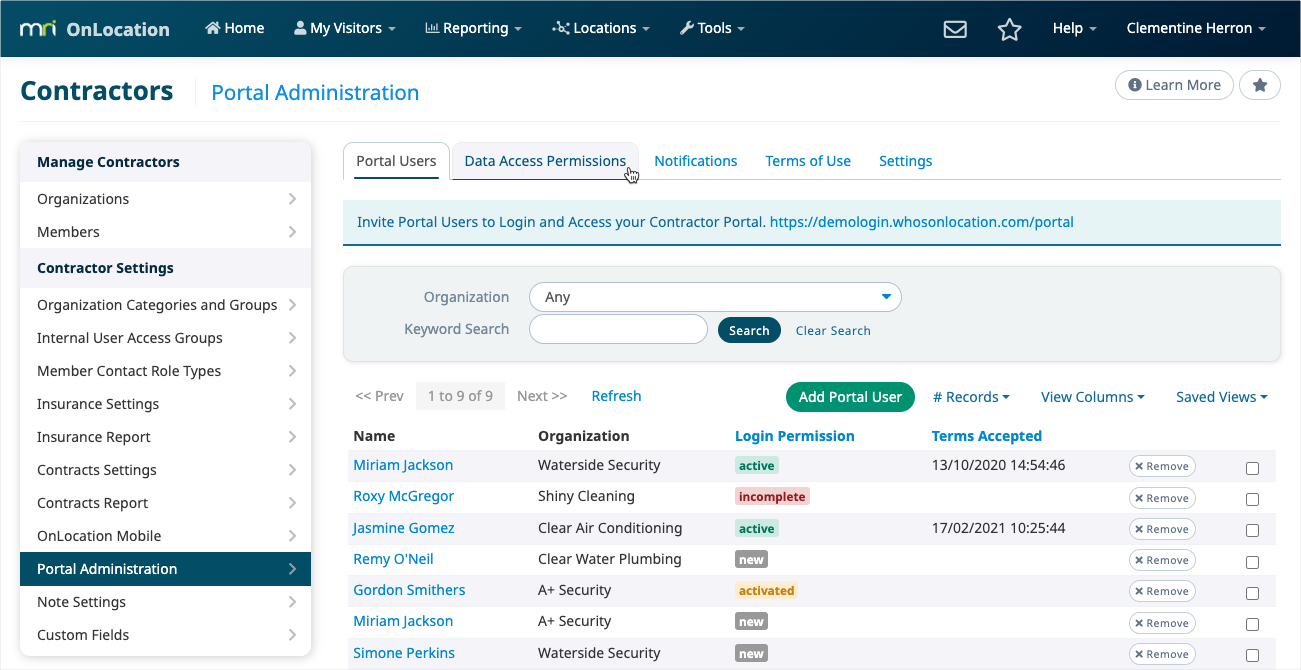Open Insurance Settings in sidebar

click(165, 404)
